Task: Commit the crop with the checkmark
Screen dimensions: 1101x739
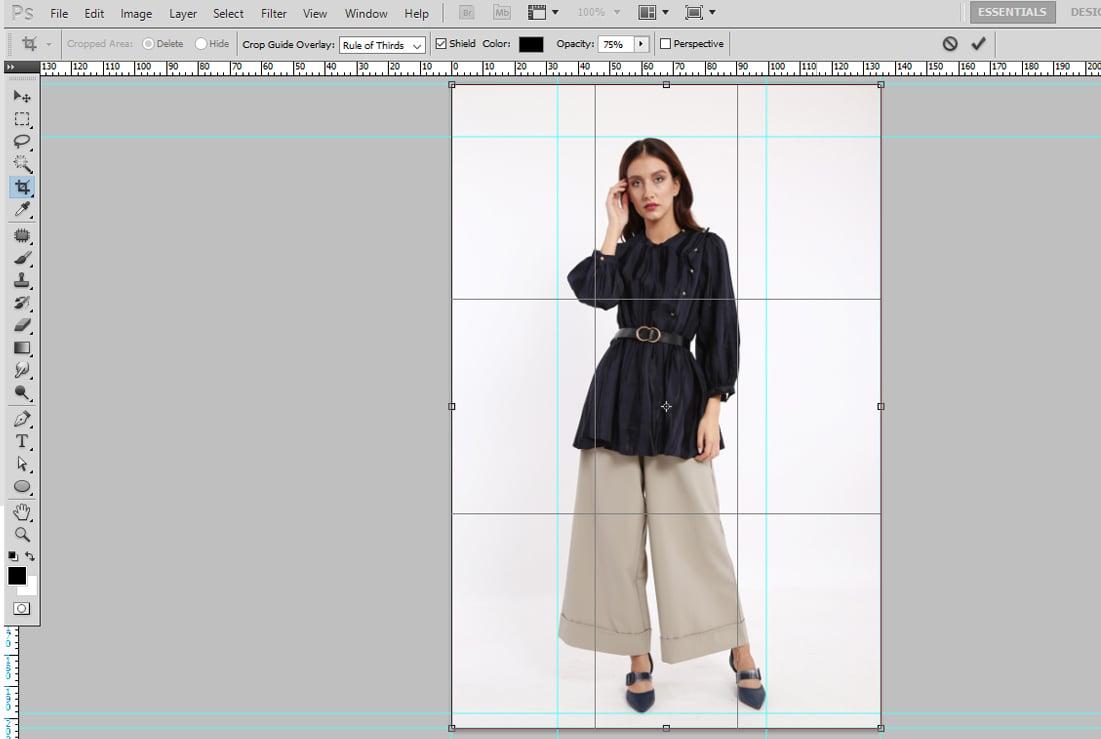Action: point(978,43)
